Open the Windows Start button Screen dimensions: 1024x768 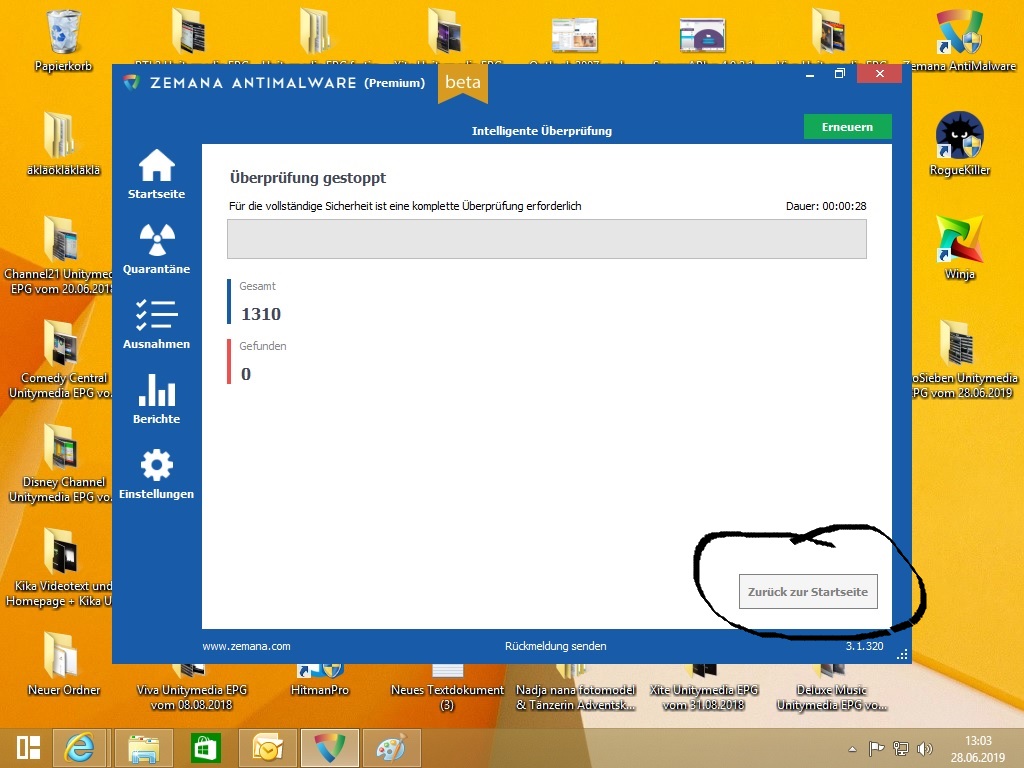pyautogui.click(x=28, y=748)
